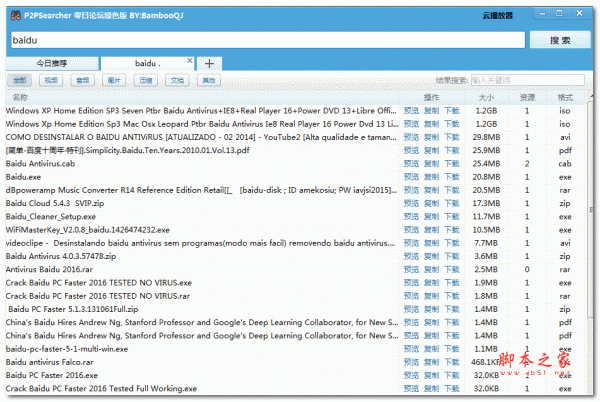
Task: Preview the Baidu.exe result
Action: [x=411, y=177]
